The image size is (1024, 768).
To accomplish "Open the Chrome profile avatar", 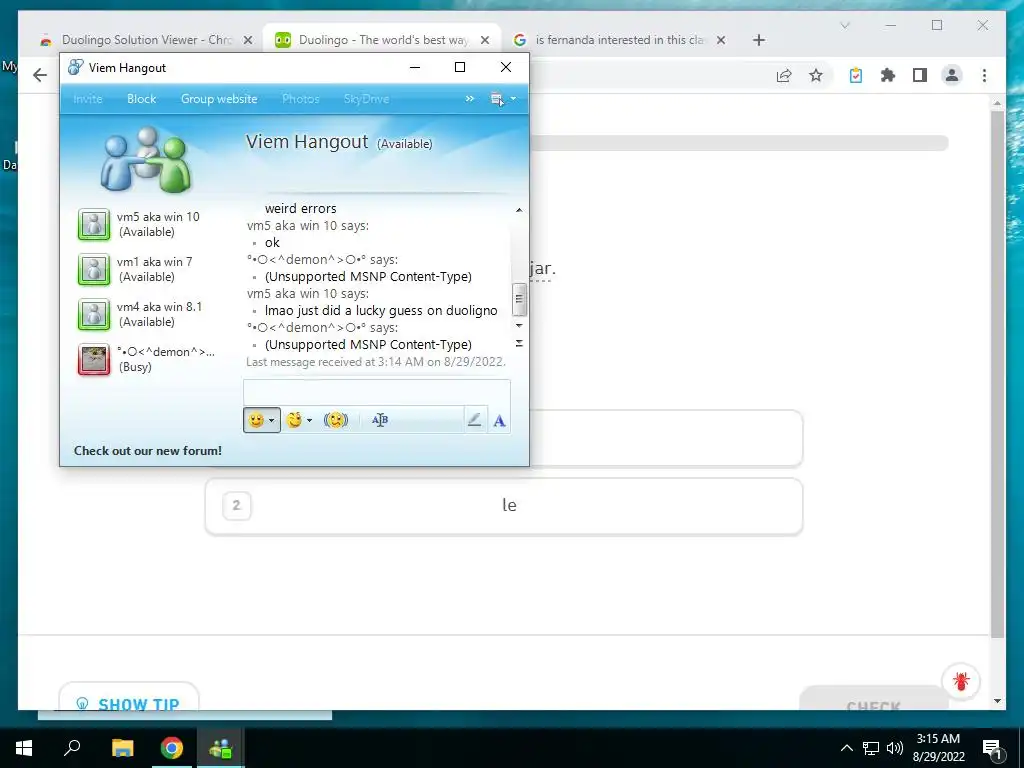I will click(952, 75).
